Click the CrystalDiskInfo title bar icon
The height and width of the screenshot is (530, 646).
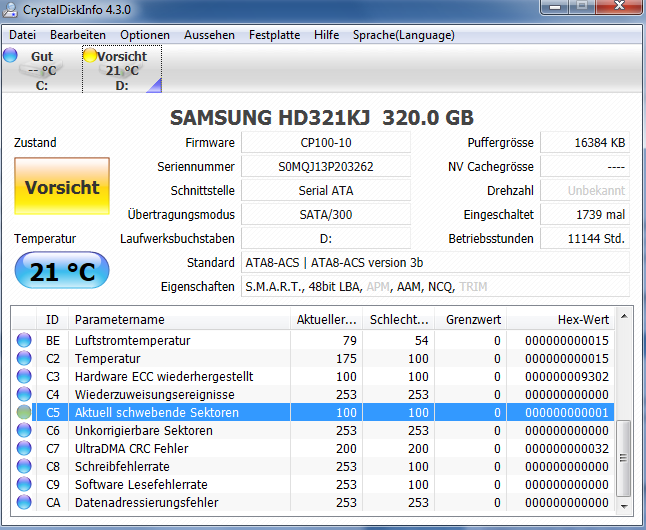[x=10, y=9]
